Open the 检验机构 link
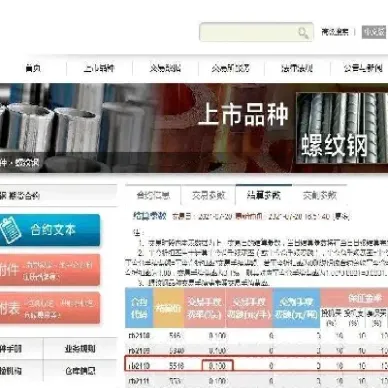 tap(11, 371)
